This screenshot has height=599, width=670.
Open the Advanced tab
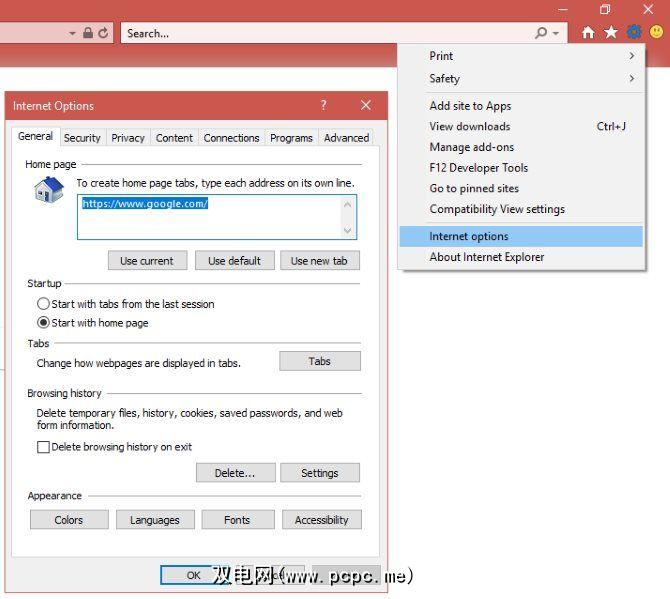pyautogui.click(x=346, y=138)
